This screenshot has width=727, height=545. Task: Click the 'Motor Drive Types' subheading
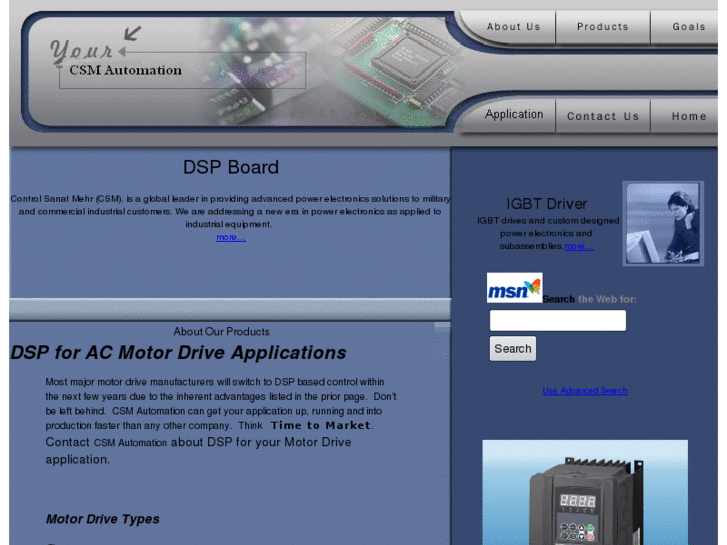coord(102,519)
